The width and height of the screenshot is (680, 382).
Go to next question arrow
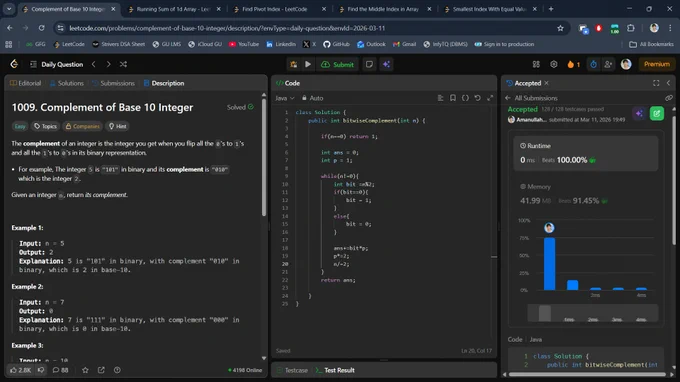point(108,64)
